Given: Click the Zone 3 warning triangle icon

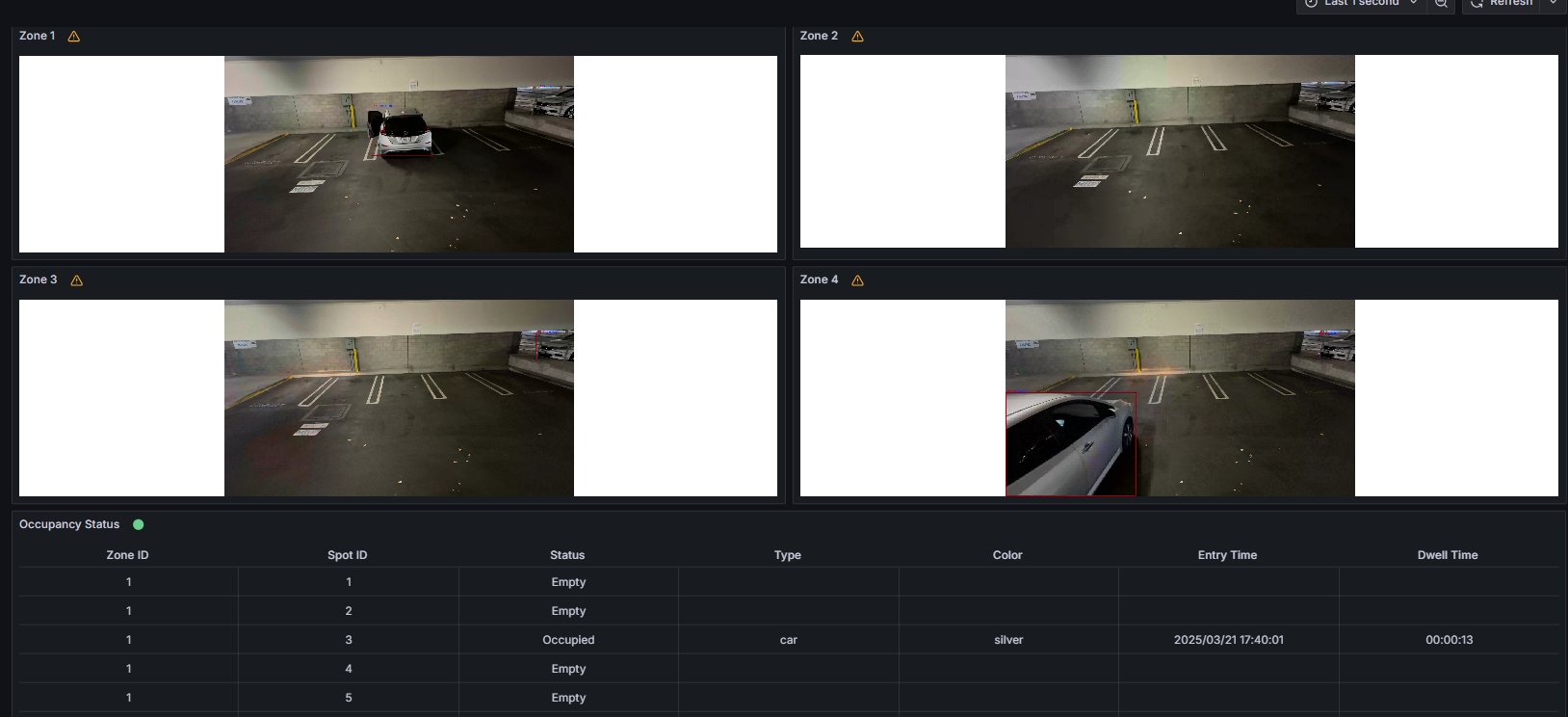Looking at the screenshot, I should pyautogui.click(x=77, y=280).
